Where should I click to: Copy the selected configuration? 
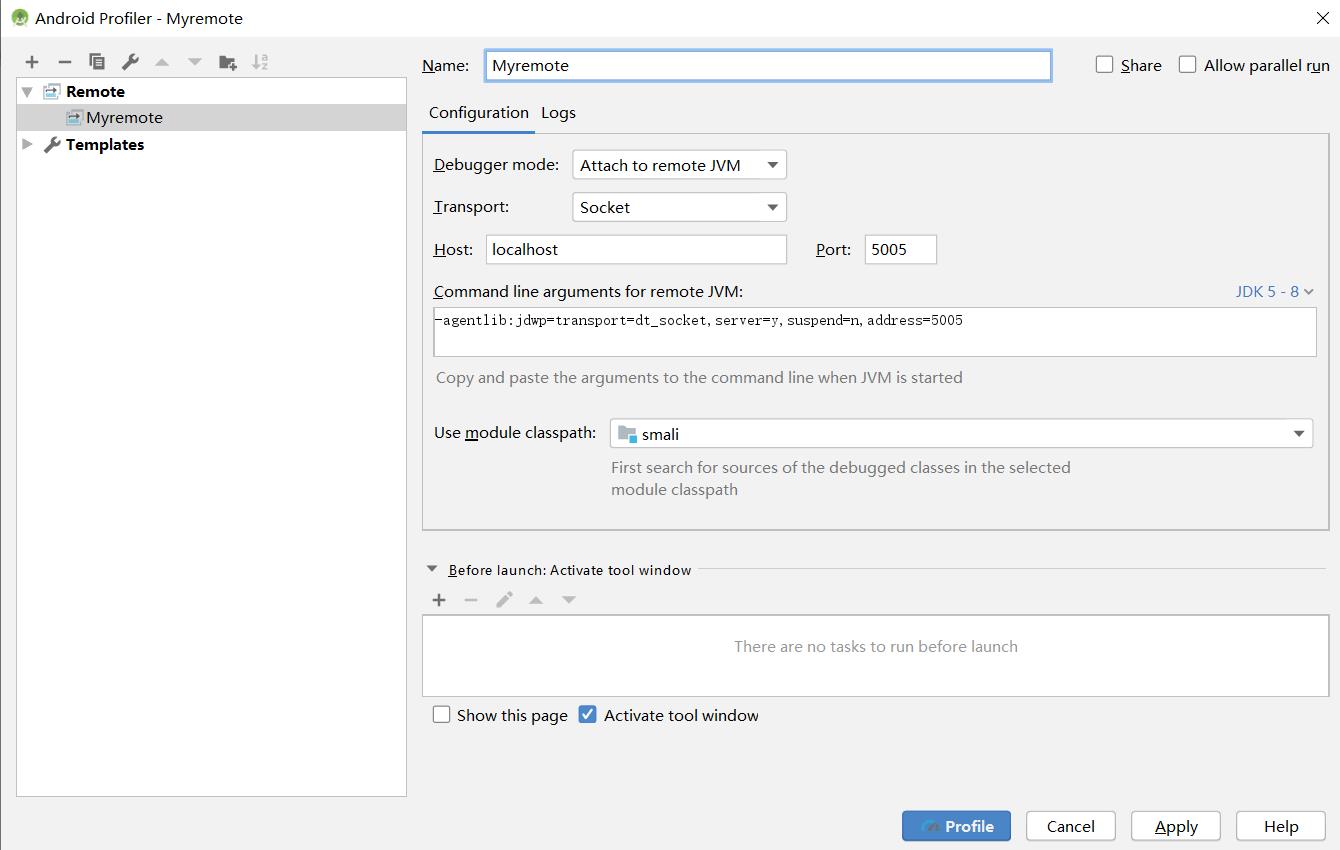point(97,62)
